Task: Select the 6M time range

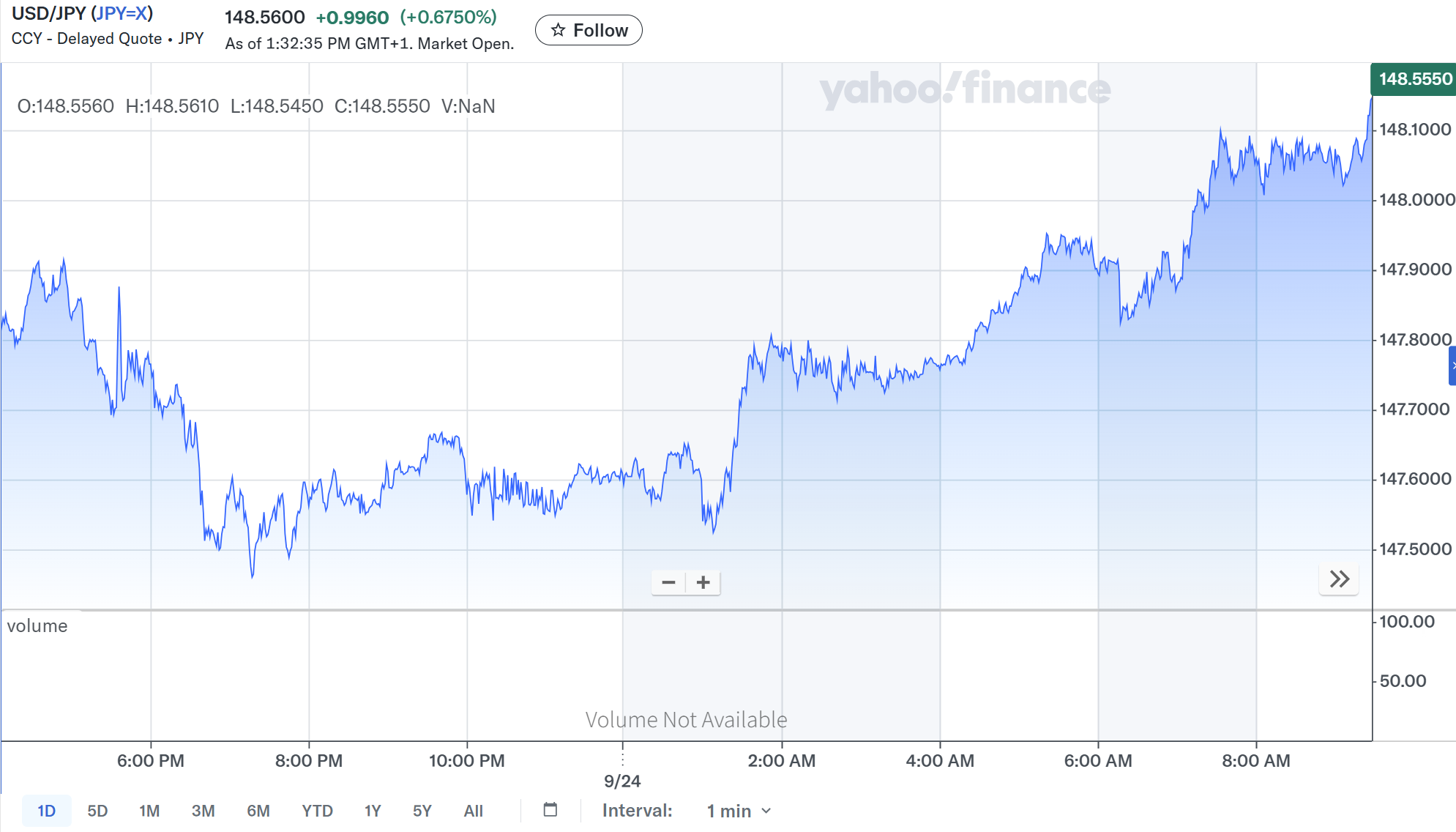Action: click(x=258, y=811)
